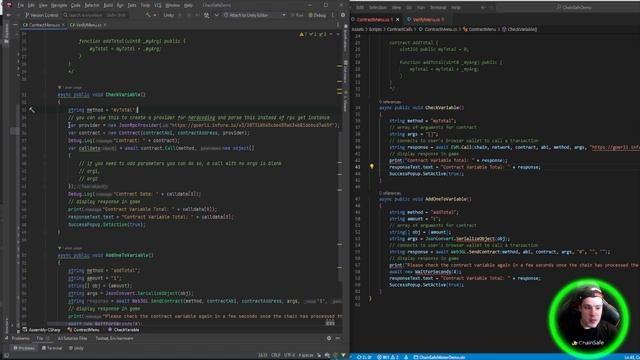This screenshot has width=640, height=360.
Task: Go back using VS Code navigation arrow
Action: tap(483, 7)
